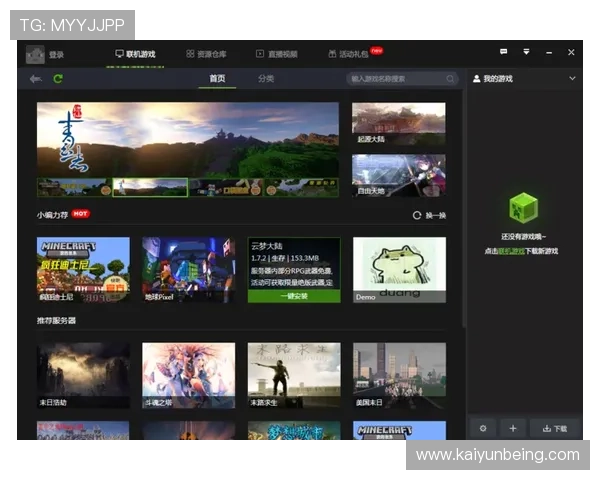The width and height of the screenshot is (600, 480).
Task: Click the 一键安装 green button
Action: point(294,296)
